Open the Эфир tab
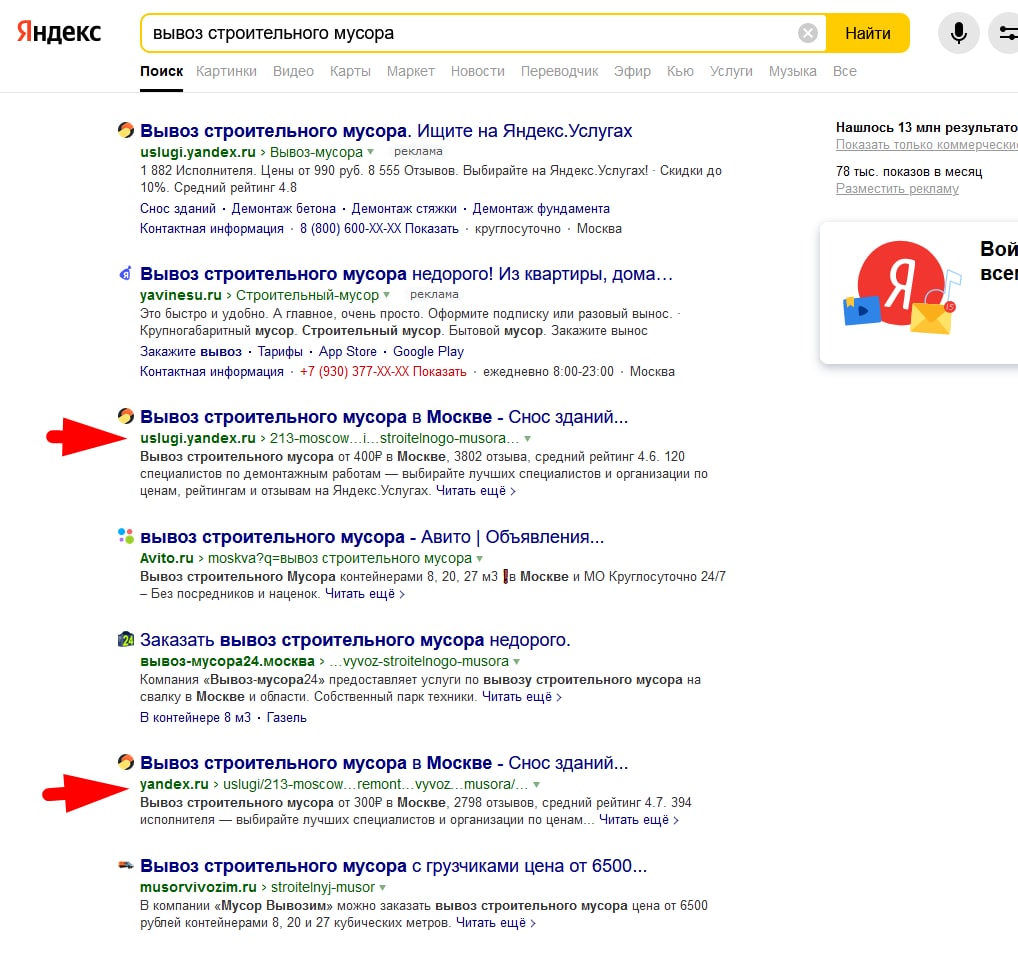 [632, 71]
